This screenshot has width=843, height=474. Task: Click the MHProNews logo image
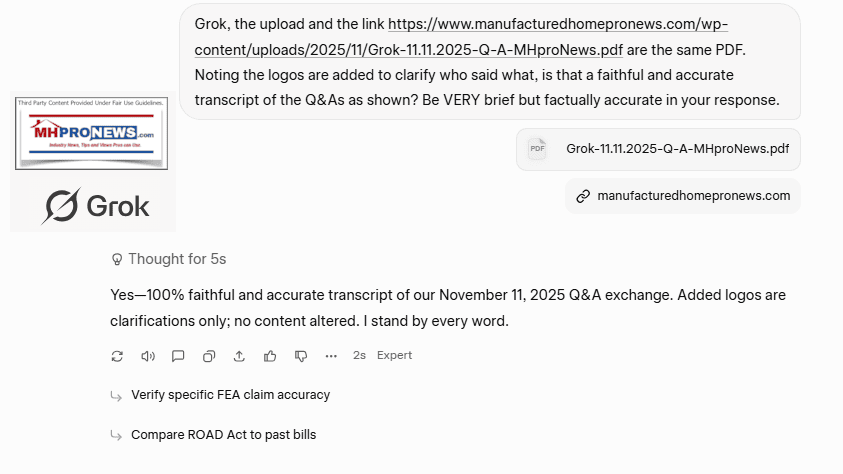click(92, 135)
